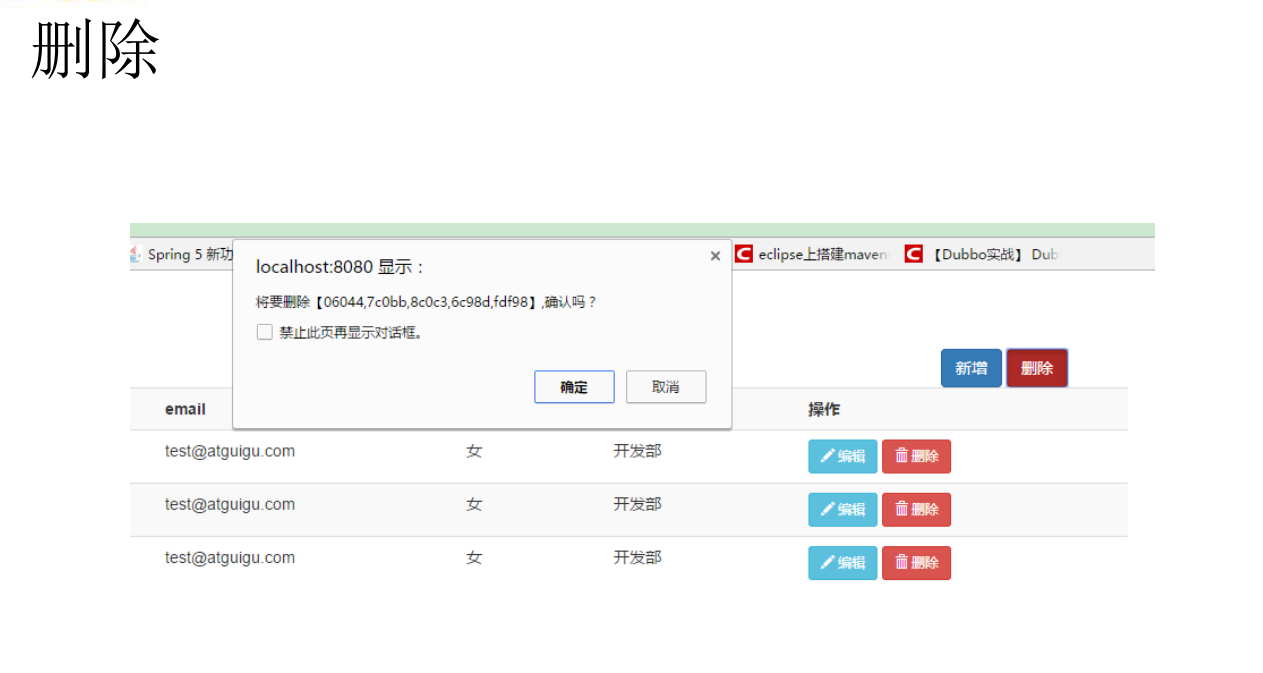This screenshot has width=1263, height=673.
Task: Close the localhost:8080 alert dialog
Action: click(x=715, y=256)
